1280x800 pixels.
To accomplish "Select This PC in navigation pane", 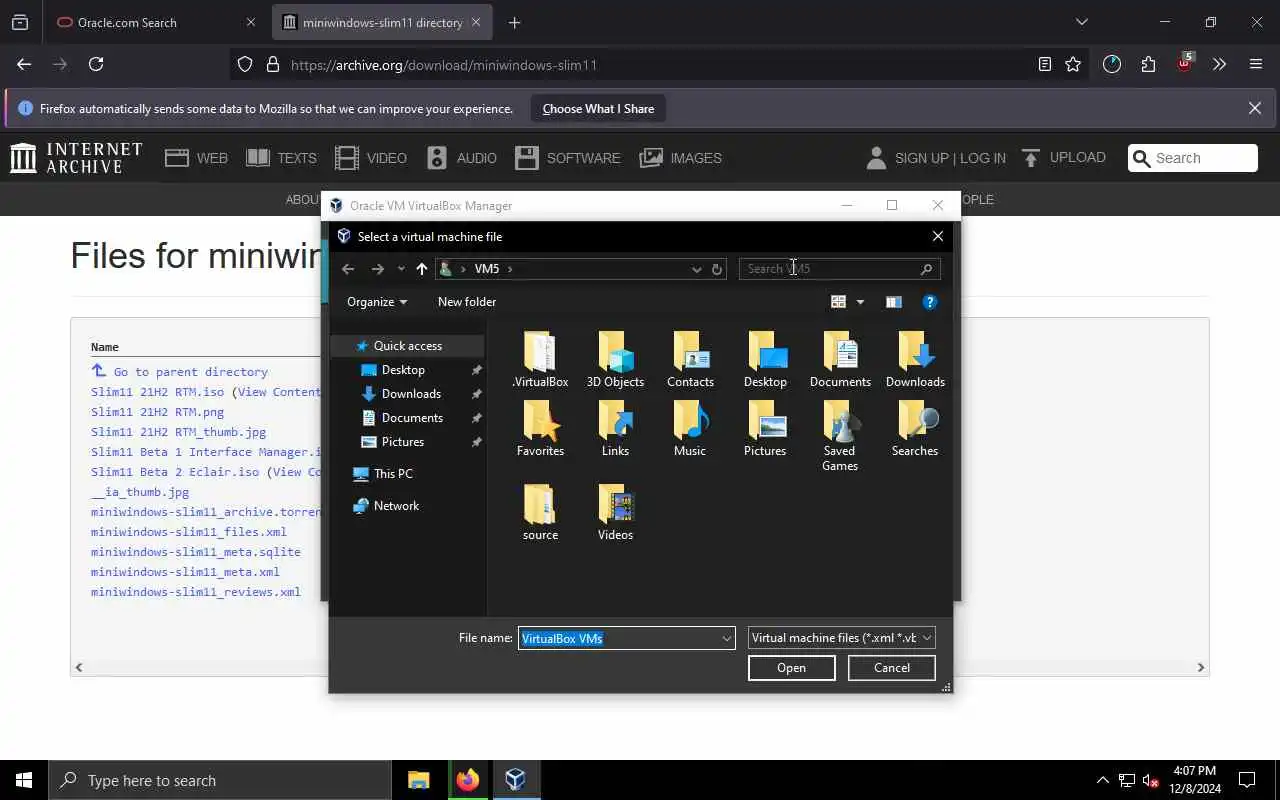I will pos(393,474).
